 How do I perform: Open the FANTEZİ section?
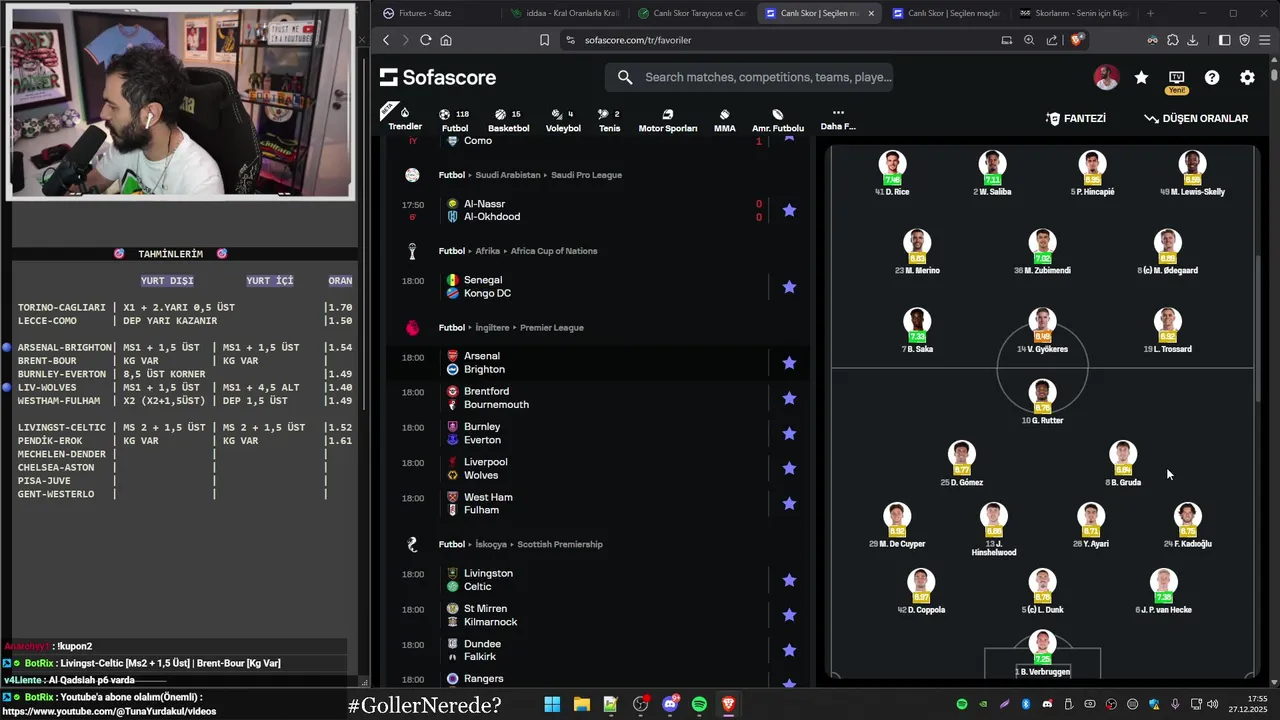1076,118
